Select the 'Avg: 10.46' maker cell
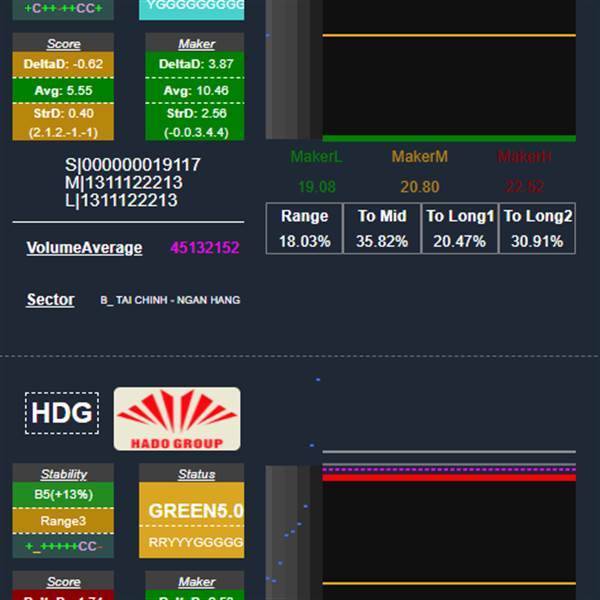The width and height of the screenshot is (600, 600). (195, 90)
